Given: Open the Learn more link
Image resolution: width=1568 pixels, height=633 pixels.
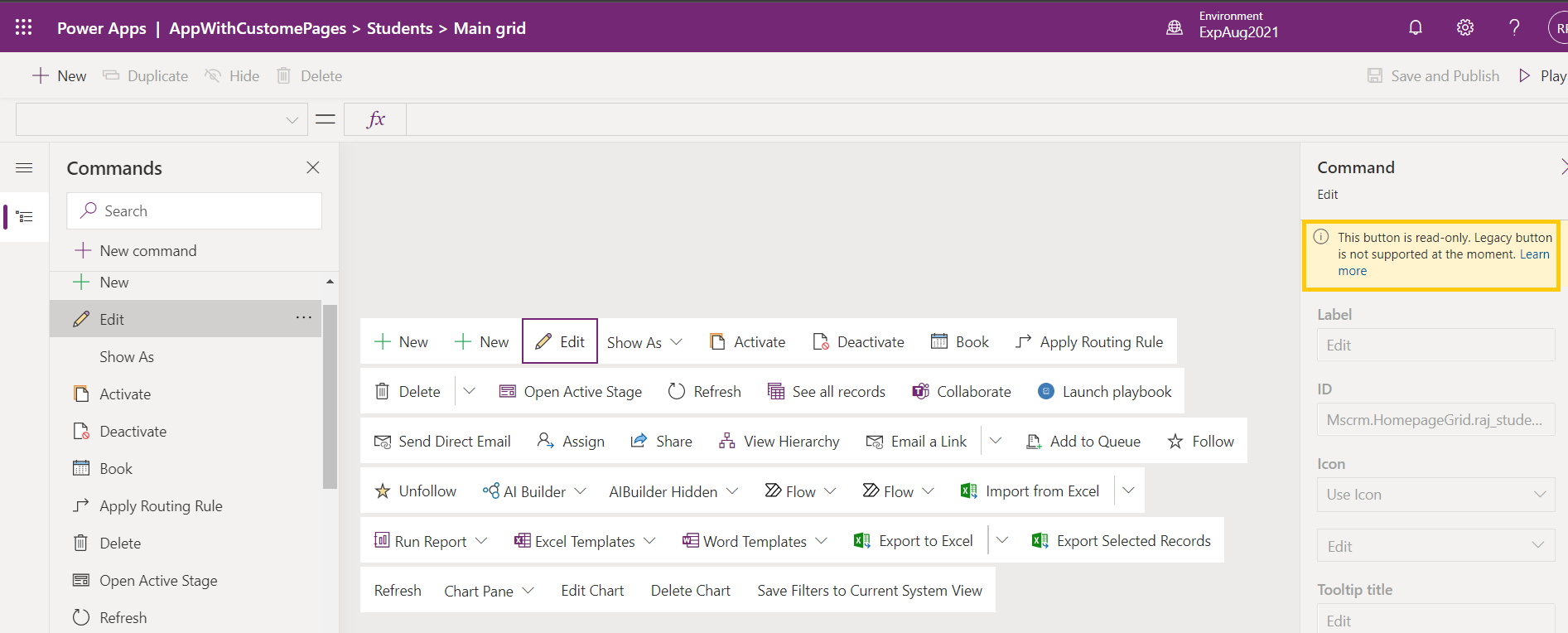Looking at the screenshot, I should coord(1352,271).
